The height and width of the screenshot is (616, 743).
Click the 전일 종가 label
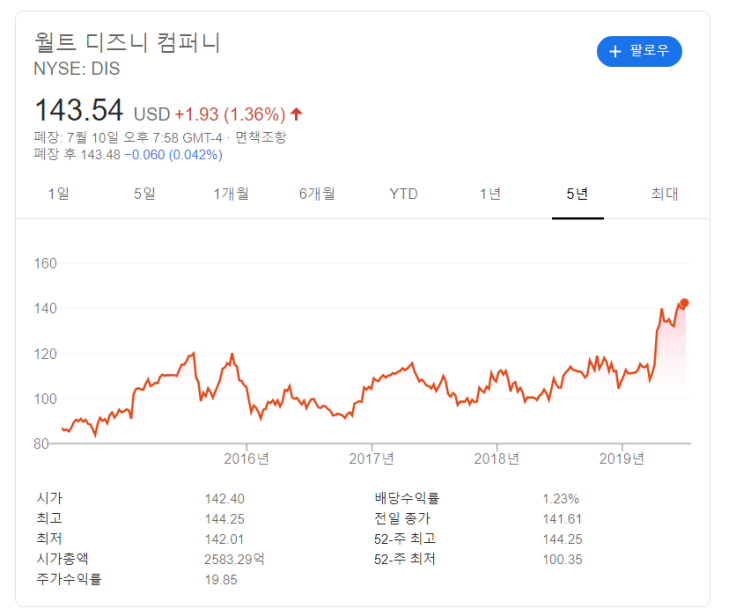point(402,519)
